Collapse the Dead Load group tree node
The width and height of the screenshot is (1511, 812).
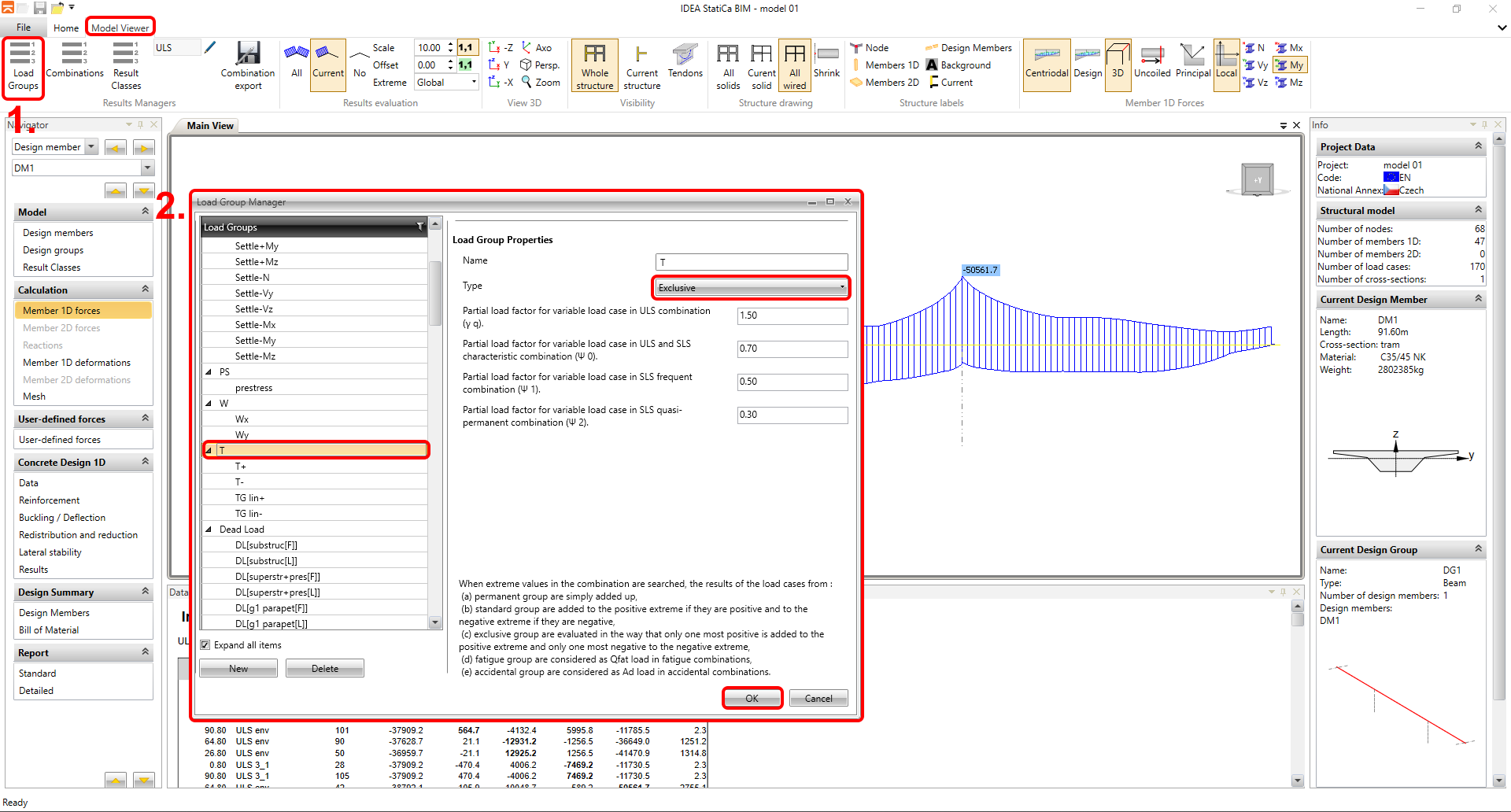(209, 530)
